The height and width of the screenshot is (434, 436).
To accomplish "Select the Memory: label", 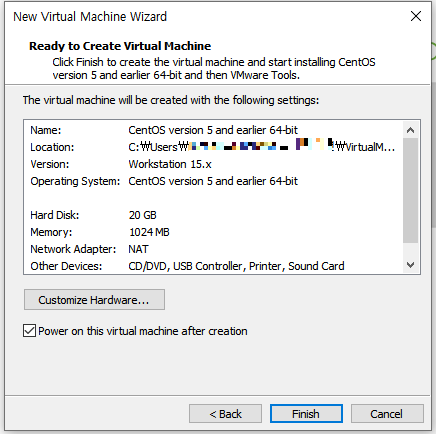I will [x=51, y=232].
